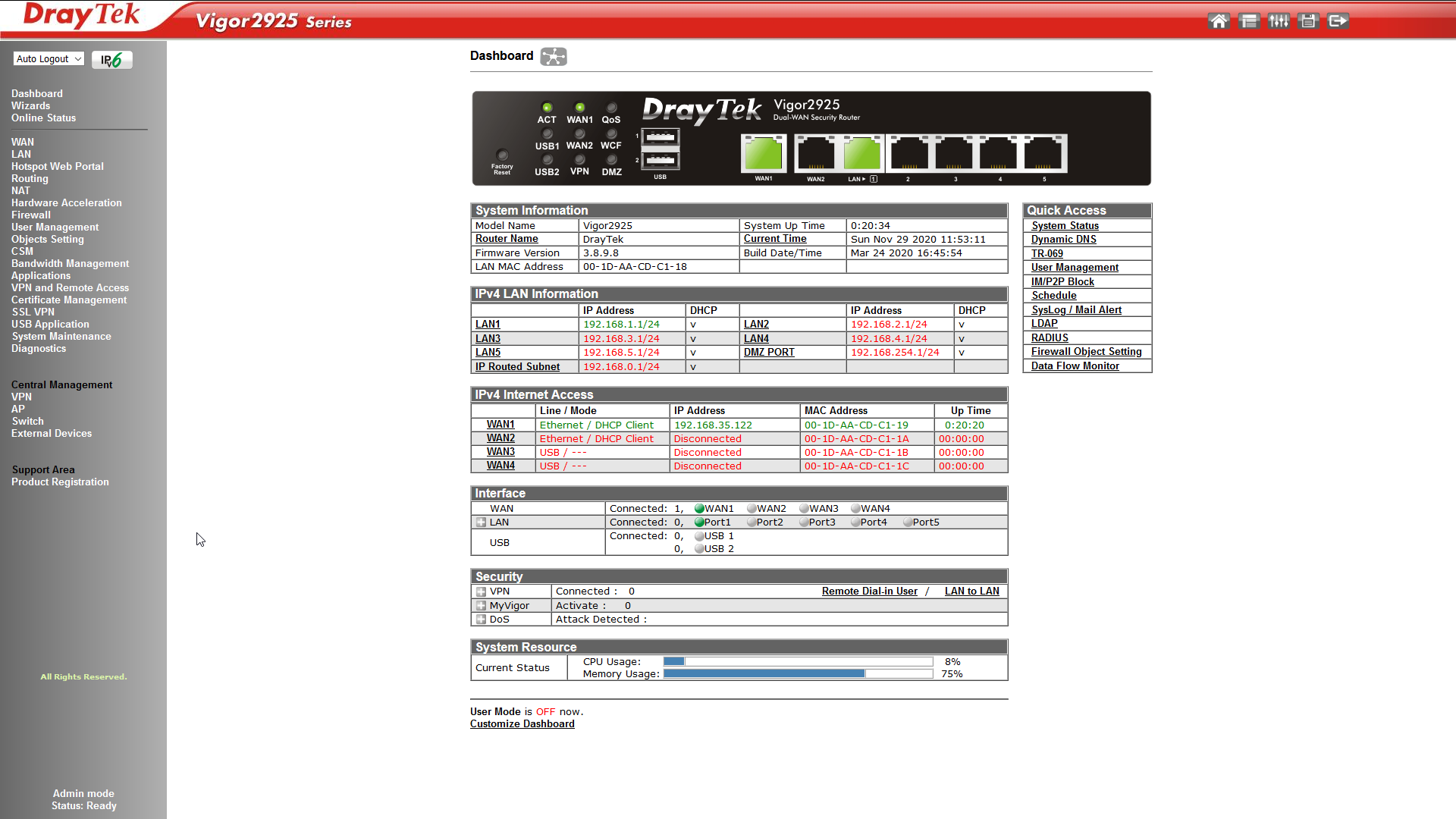Open Central Management in the sidebar
Image resolution: width=1456 pixels, height=819 pixels.
(61, 385)
